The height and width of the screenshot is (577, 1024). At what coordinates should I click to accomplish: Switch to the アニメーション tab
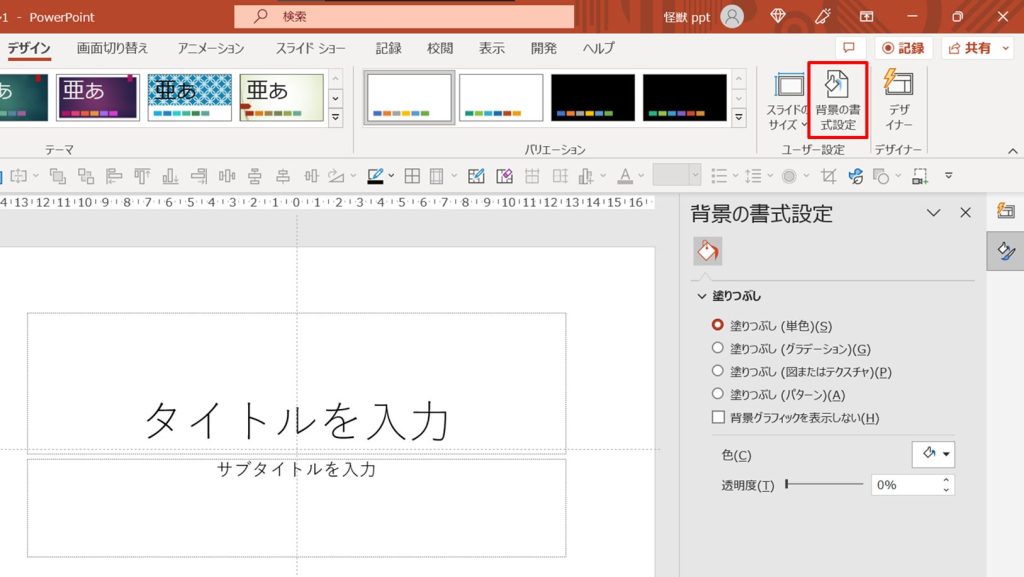click(210, 48)
